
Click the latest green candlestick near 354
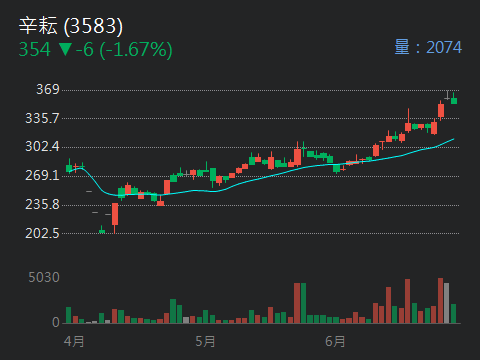point(454,99)
